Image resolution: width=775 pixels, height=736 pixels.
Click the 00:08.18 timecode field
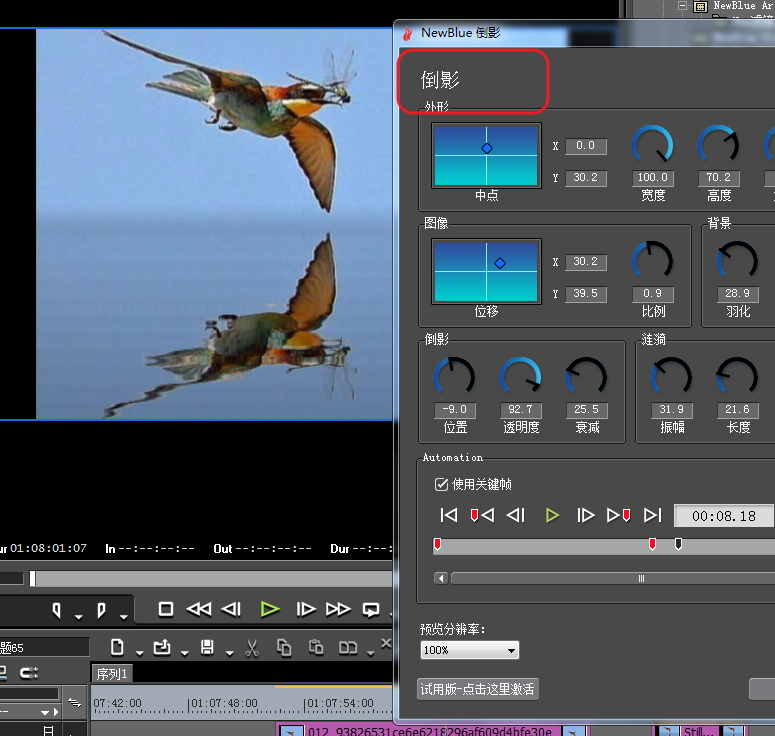pyautogui.click(x=723, y=516)
